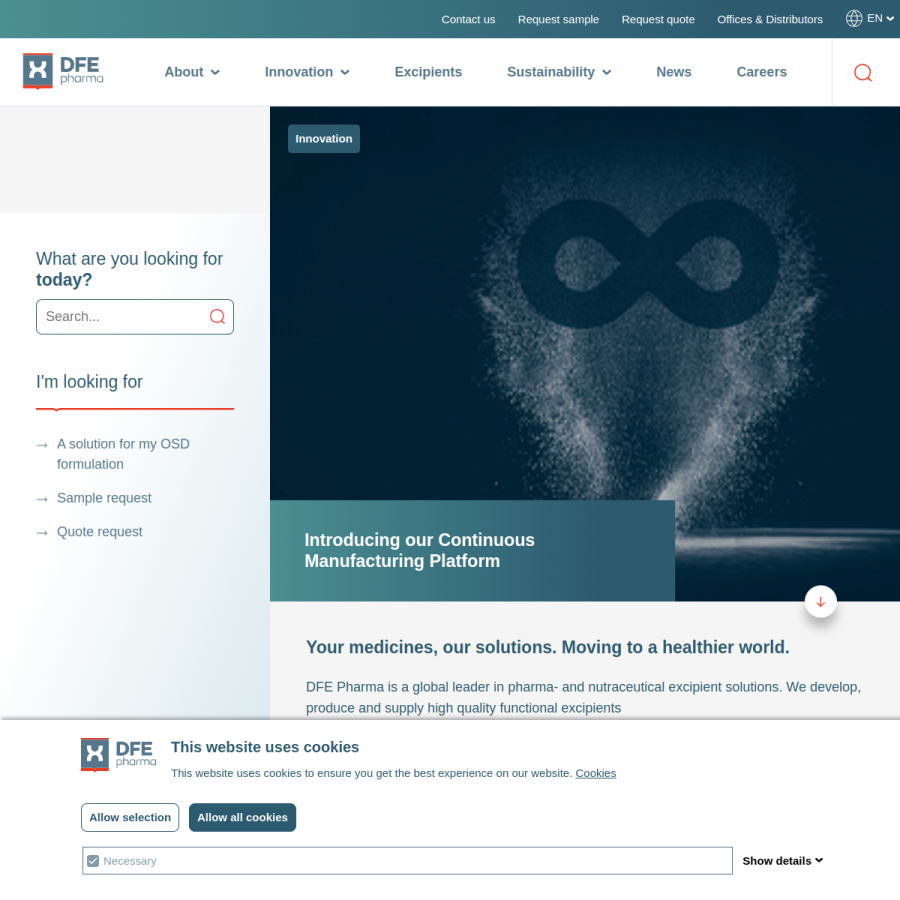Click the DFE Pharma logo in header
Image resolution: width=900 pixels, height=900 pixels.
click(63, 71)
